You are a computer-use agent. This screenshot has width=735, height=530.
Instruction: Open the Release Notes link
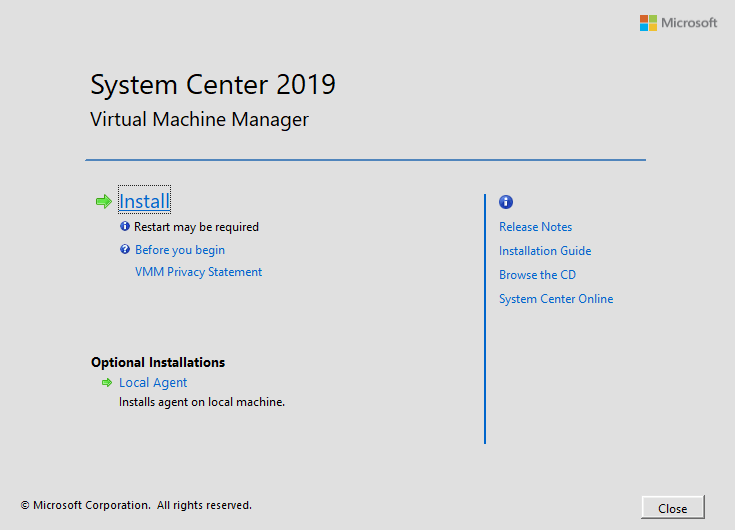point(535,227)
